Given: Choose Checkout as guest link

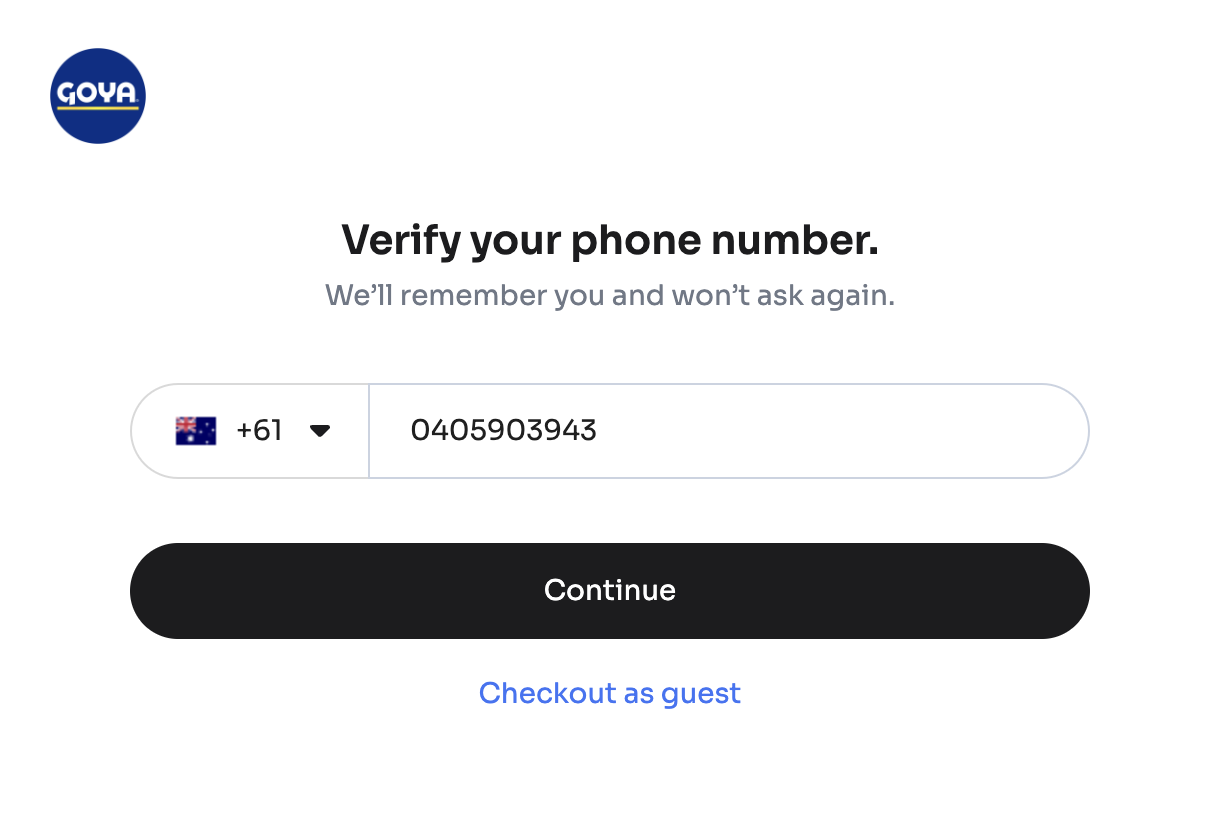Looking at the screenshot, I should pyautogui.click(x=609, y=693).
